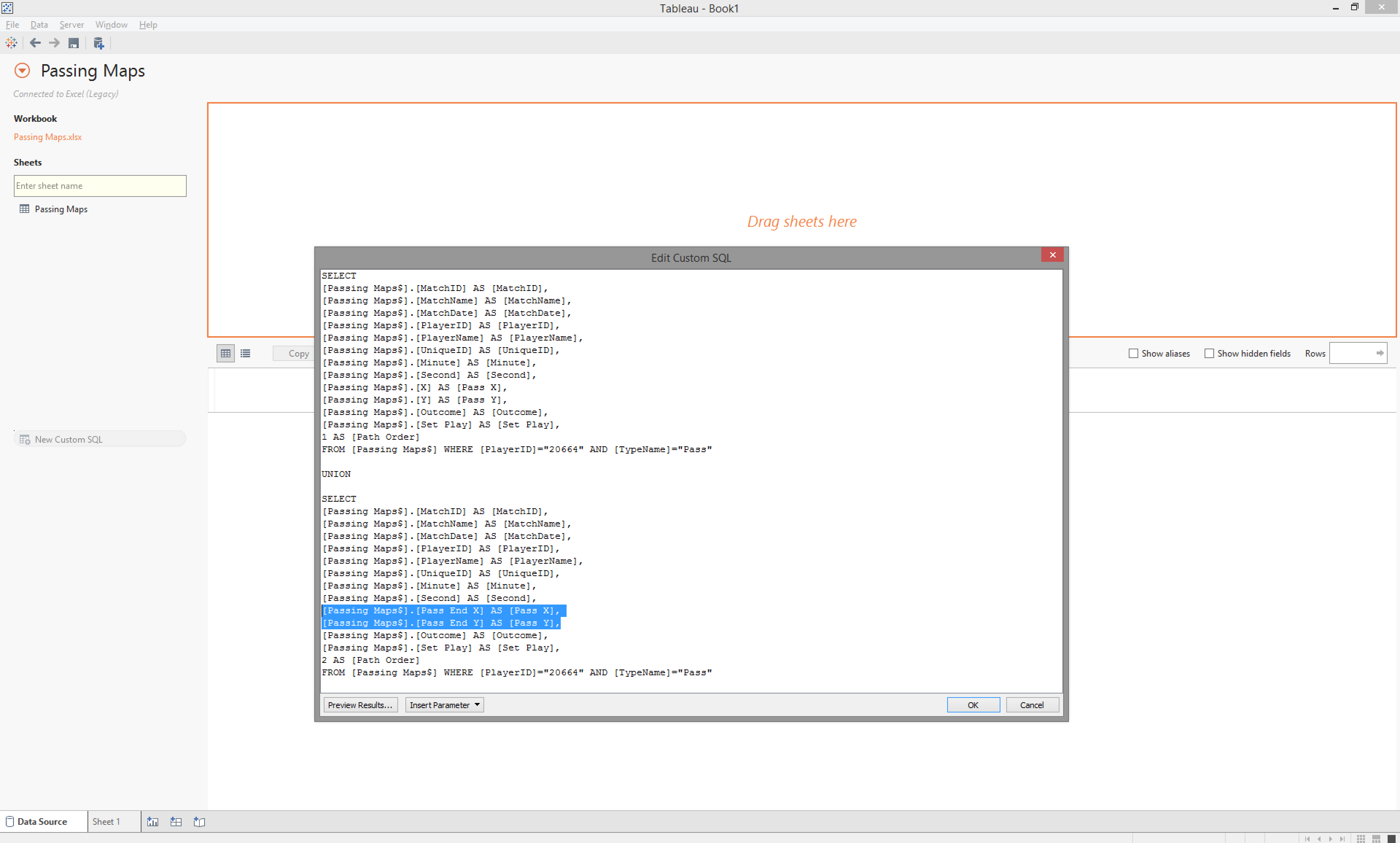1400x843 pixels.
Task: Switch to the metadata list view
Action: [x=245, y=353]
